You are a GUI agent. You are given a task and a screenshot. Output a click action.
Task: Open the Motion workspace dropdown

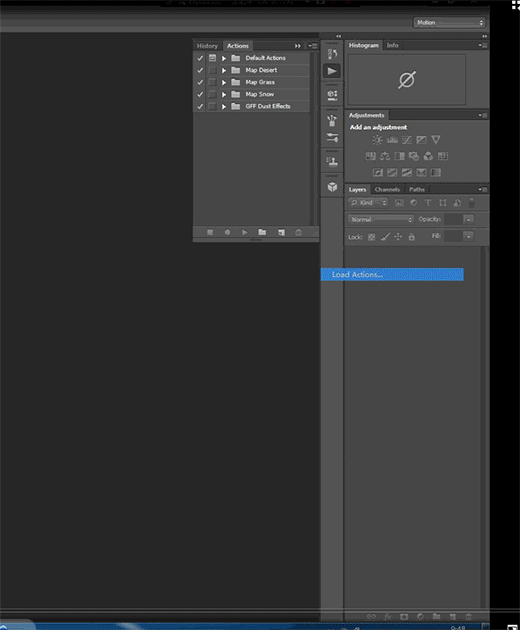pos(449,22)
